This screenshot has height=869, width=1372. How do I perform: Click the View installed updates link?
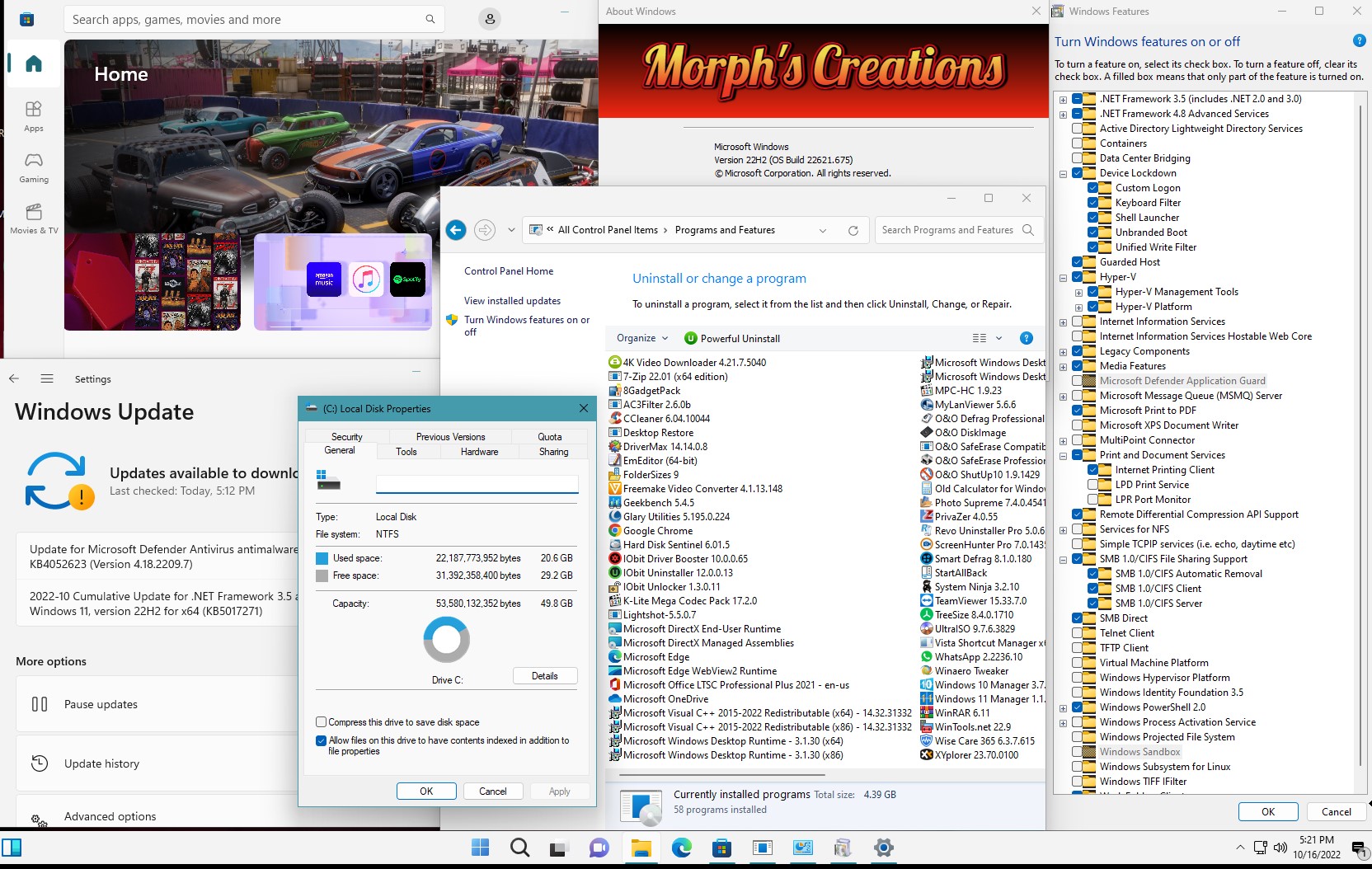click(x=512, y=301)
